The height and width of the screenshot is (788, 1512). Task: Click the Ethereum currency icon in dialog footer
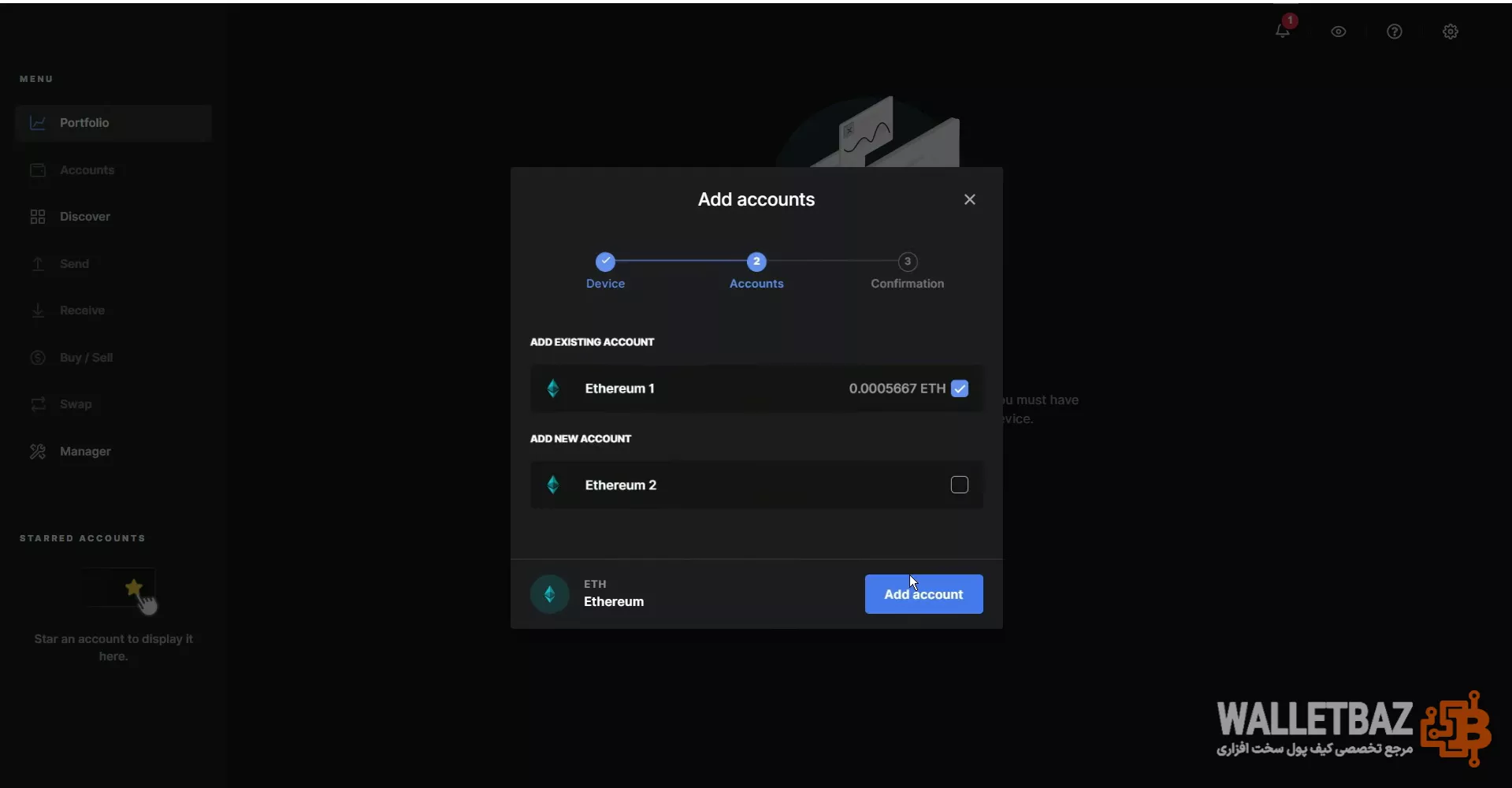pos(550,594)
